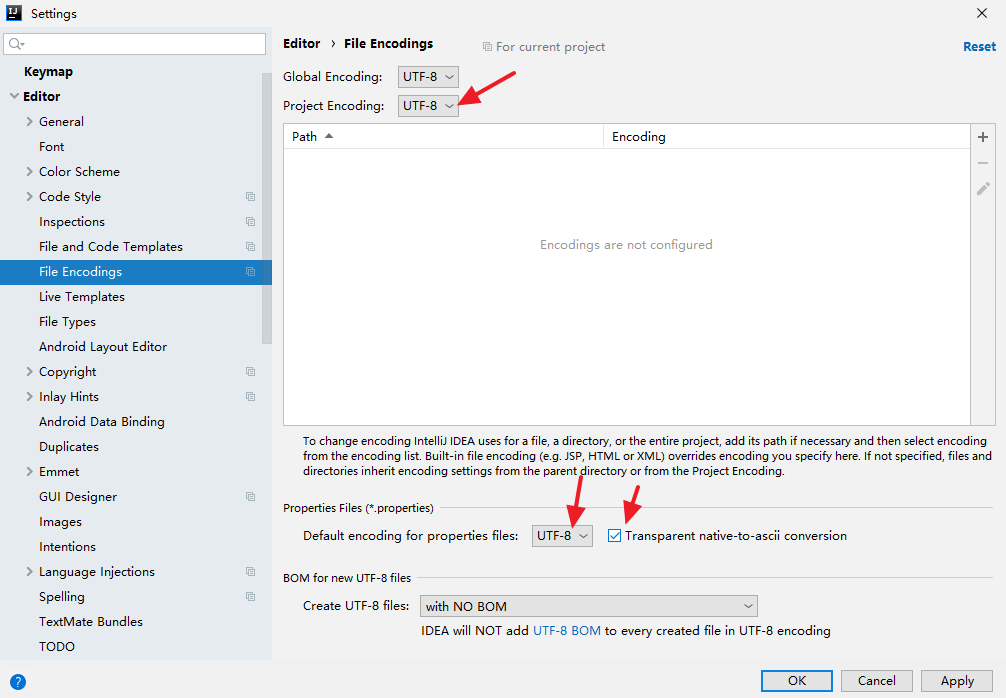Click the remove path minus icon

tap(982, 163)
